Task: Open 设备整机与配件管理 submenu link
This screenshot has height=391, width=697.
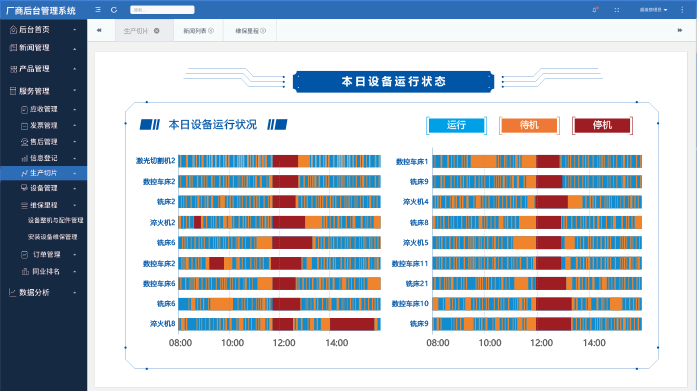Action: 55,220
